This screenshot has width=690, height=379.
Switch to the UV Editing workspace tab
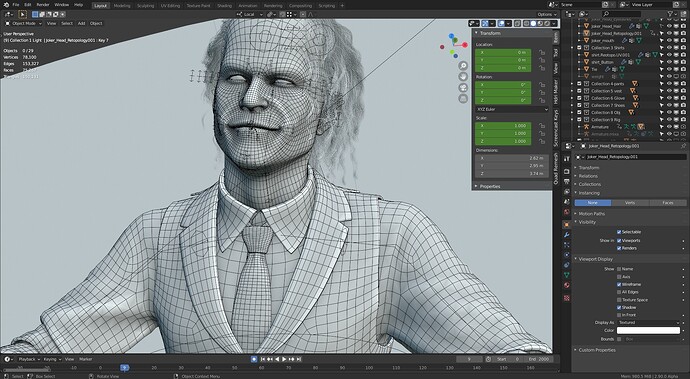click(170, 6)
